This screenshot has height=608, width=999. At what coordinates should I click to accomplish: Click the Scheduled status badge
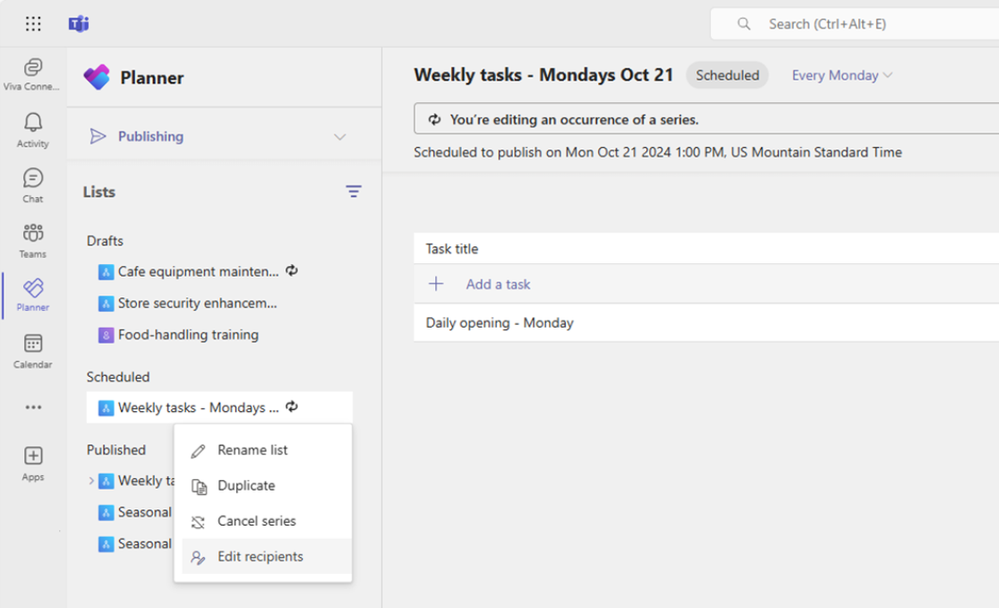(727, 75)
